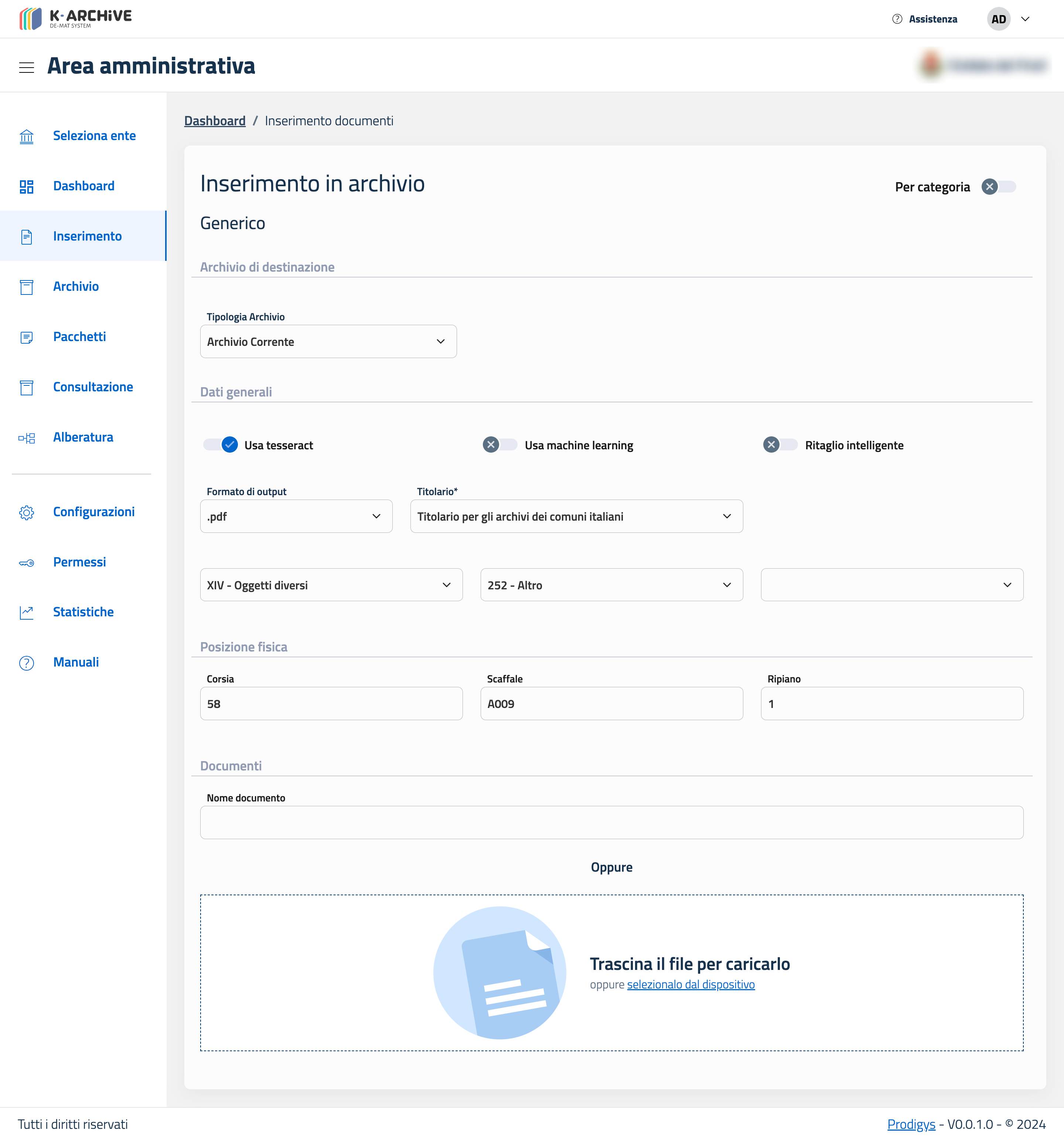Click the Nome documento input field
This screenshot has height=1141, width=1064.
(611, 822)
